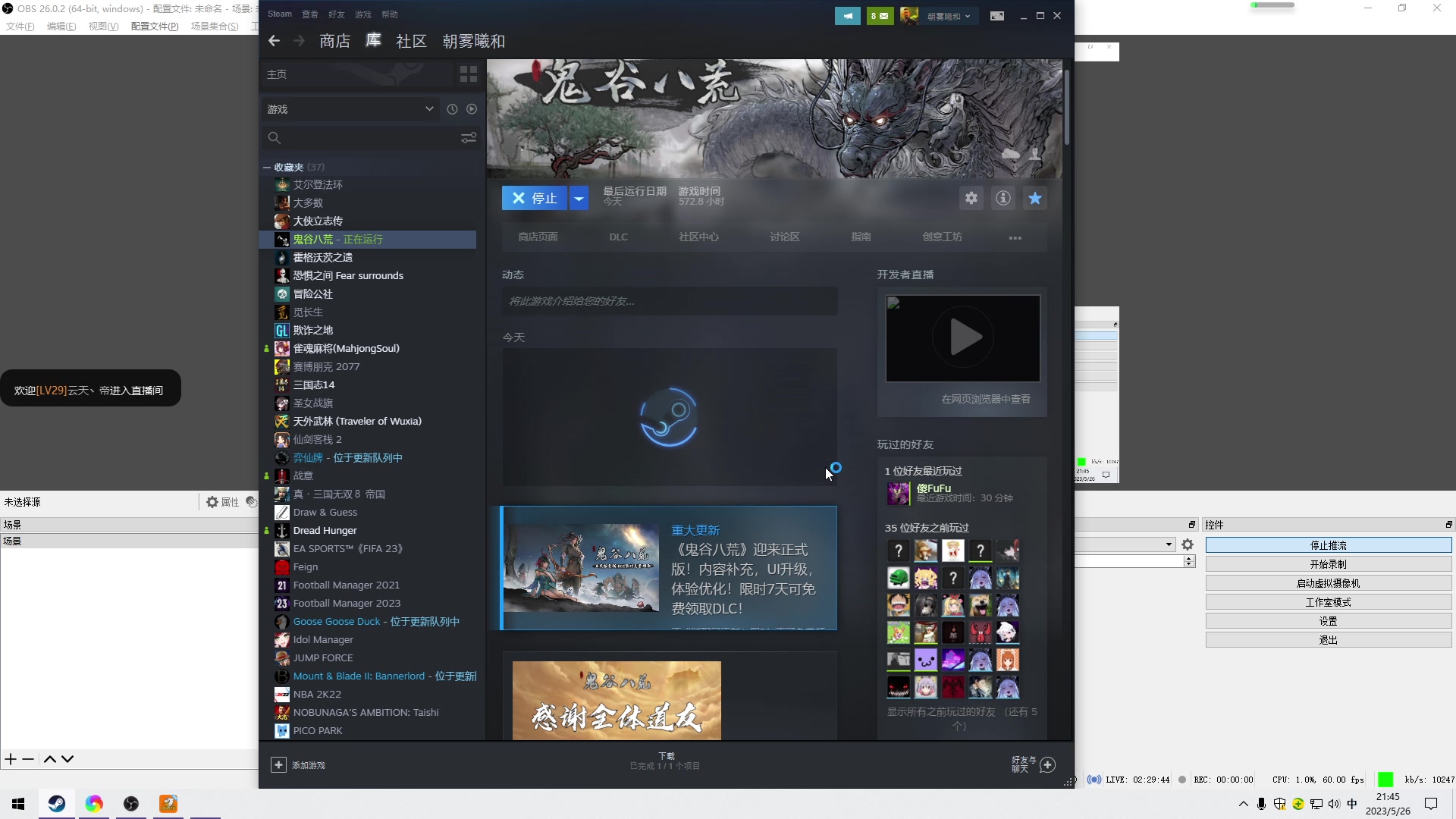This screenshot has width=1456, height=819.
Task: Click the add game plus icon
Action: click(278, 765)
